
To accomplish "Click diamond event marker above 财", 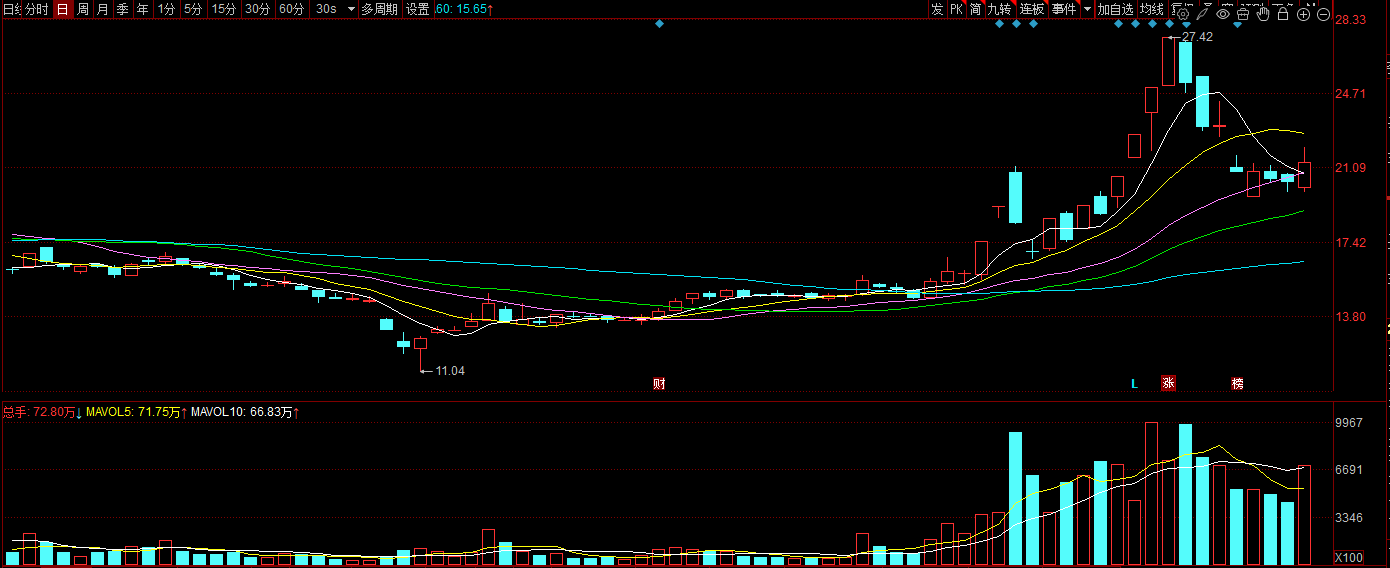I will coord(659,24).
